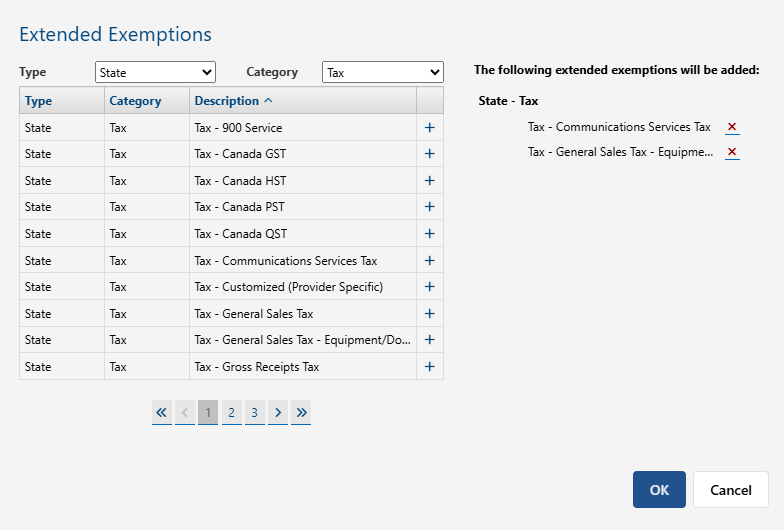Select the 'Tax - Canada GST' description cell
The image size is (784, 530).
coord(303,154)
